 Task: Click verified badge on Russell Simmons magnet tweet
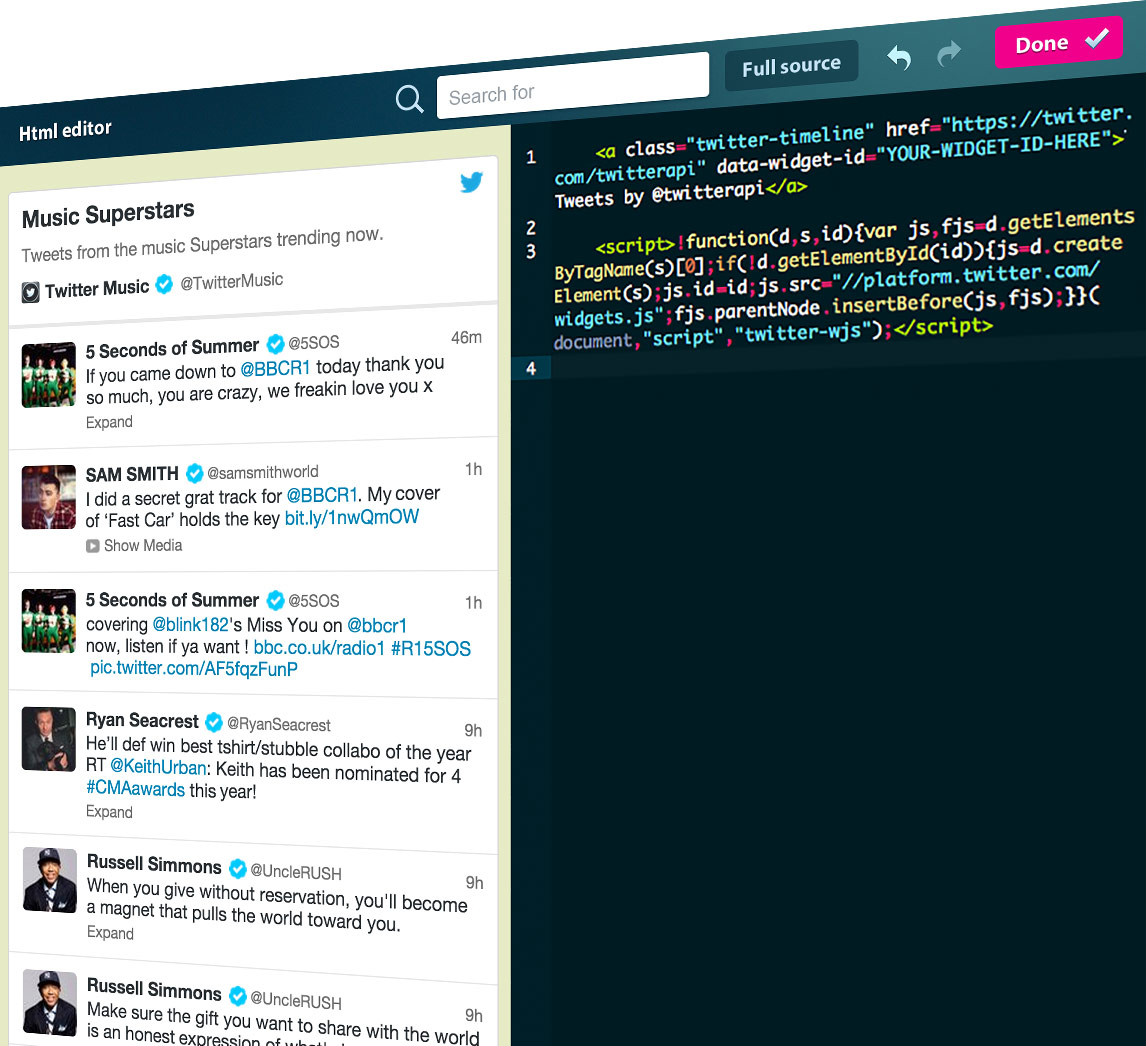(x=238, y=868)
